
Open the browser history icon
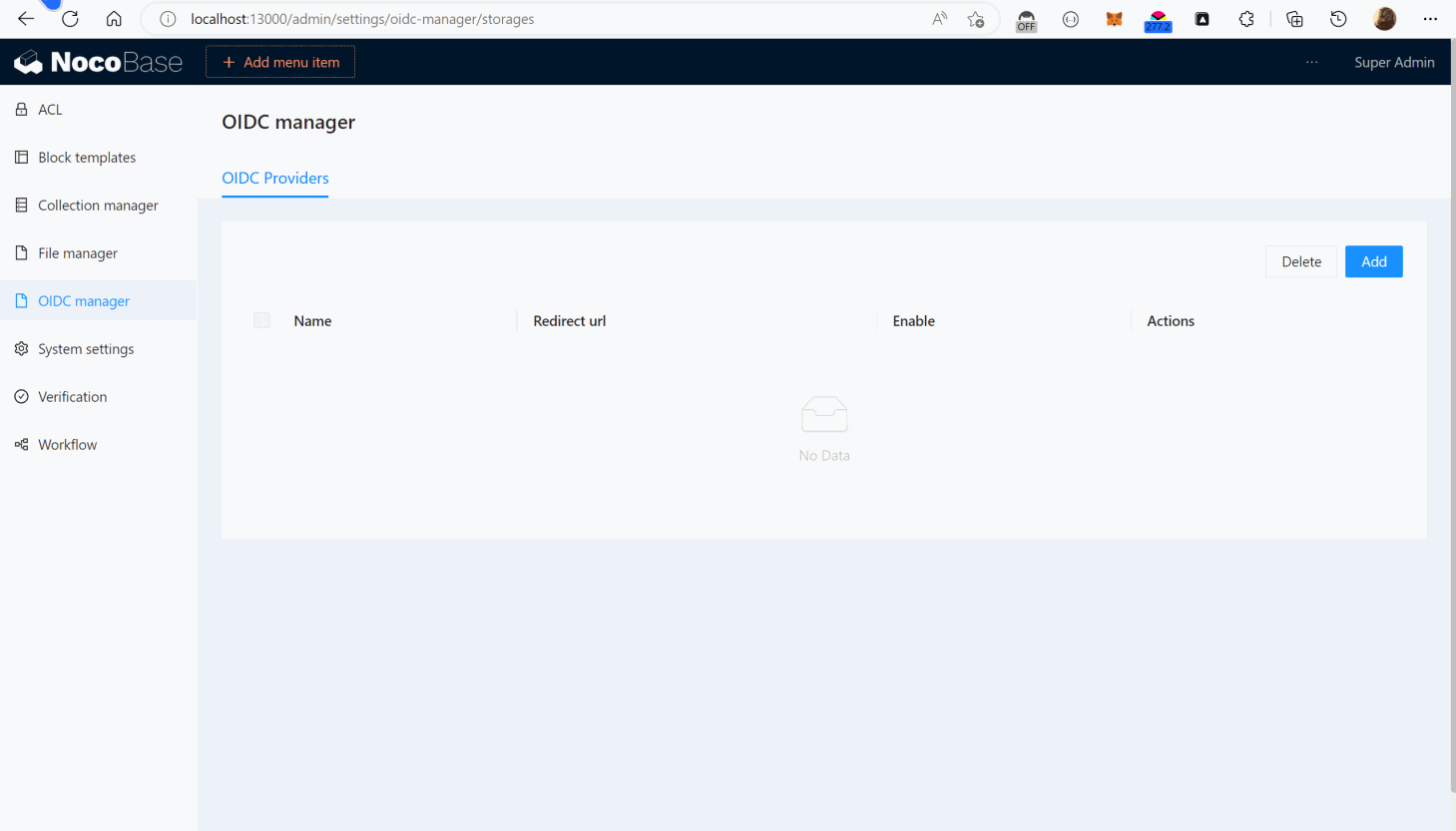[1338, 18]
